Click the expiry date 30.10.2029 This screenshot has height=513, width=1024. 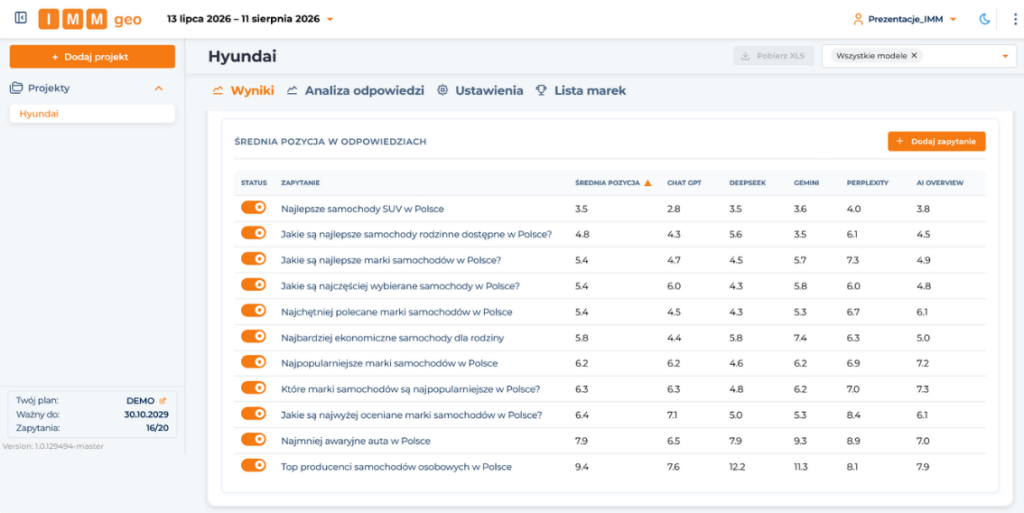click(146, 414)
